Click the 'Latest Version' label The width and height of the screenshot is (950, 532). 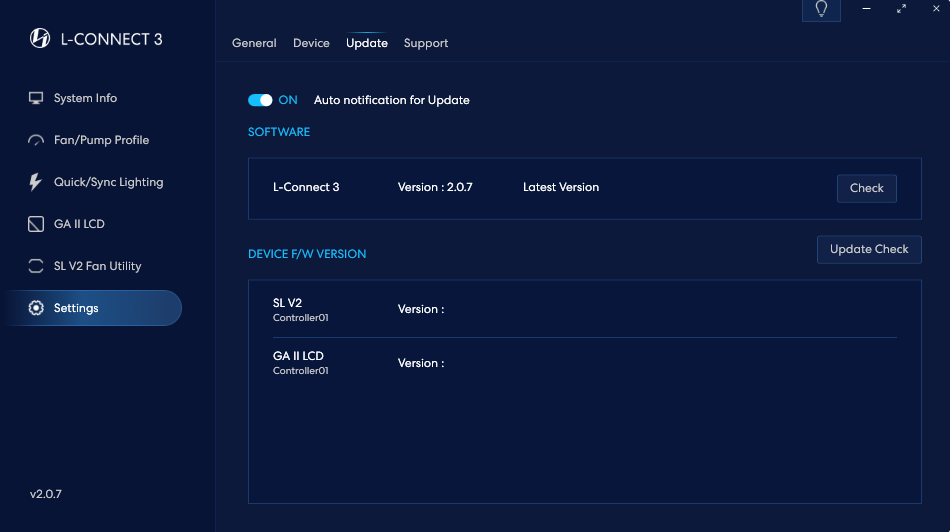561,187
